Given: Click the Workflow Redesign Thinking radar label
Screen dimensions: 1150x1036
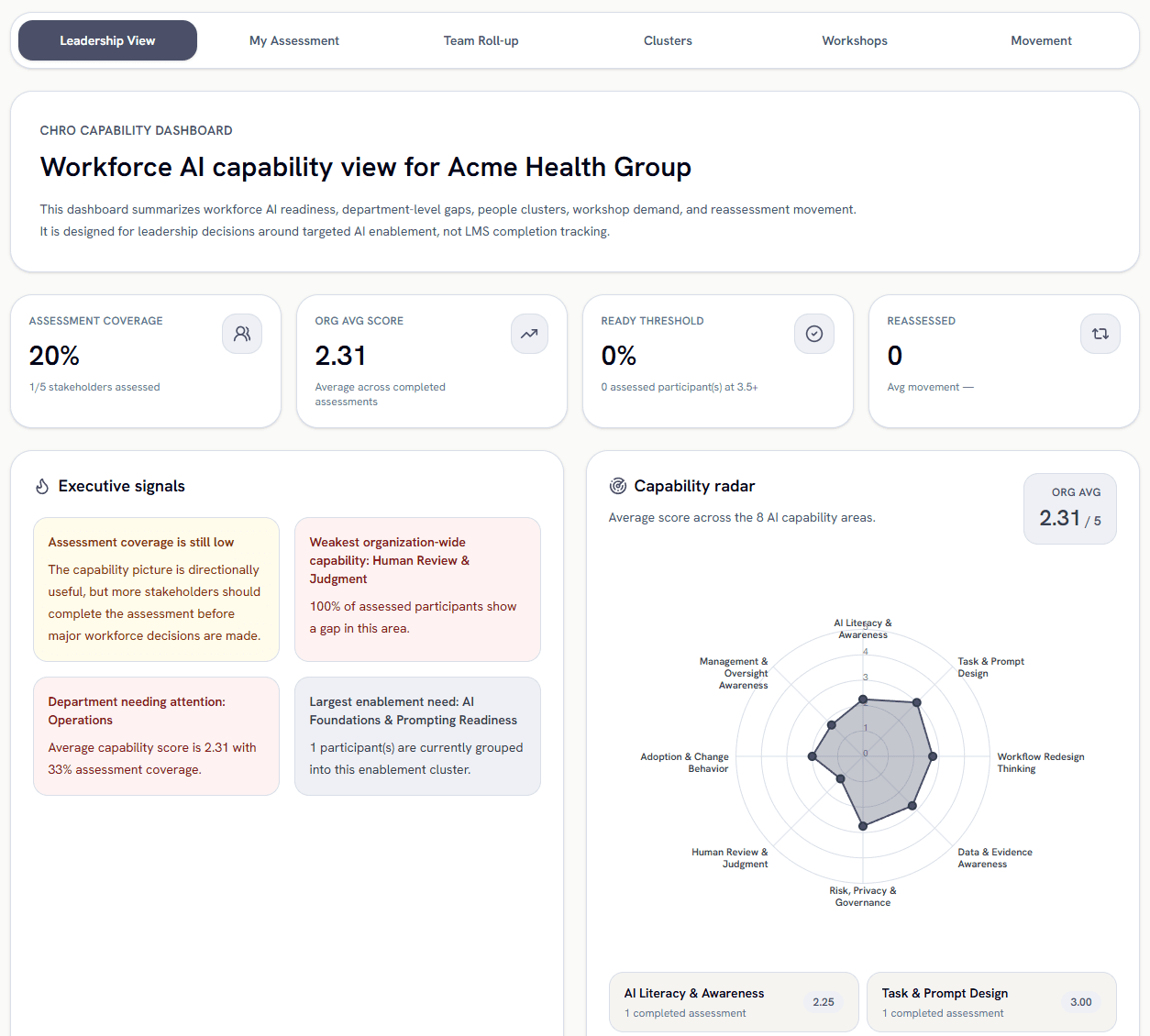Looking at the screenshot, I should [1041, 763].
